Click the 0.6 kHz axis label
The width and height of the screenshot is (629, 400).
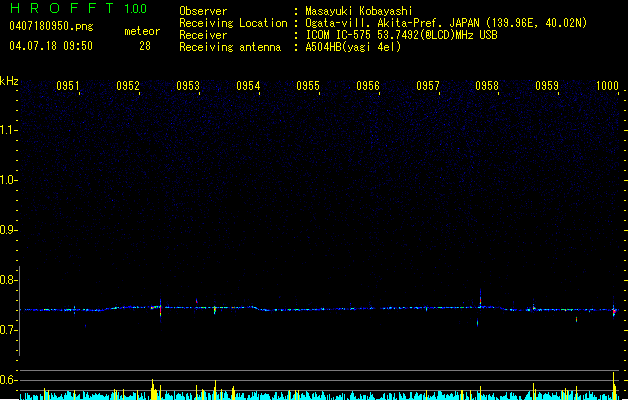(x=8, y=380)
